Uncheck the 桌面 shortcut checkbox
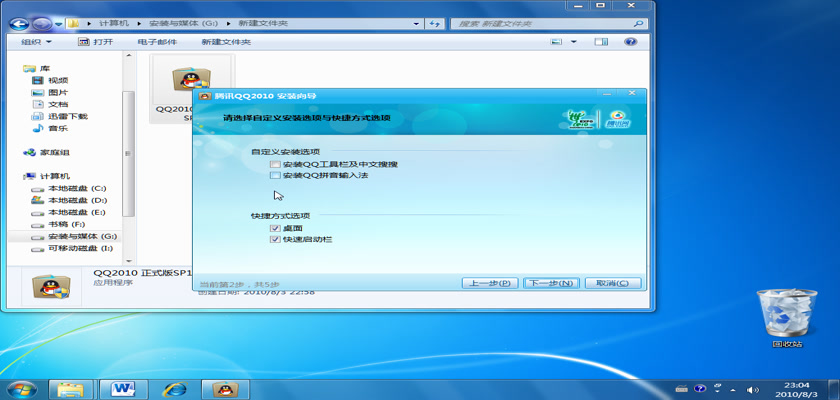The width and height of the screenshot is (840, 400). tap(275, 229)
